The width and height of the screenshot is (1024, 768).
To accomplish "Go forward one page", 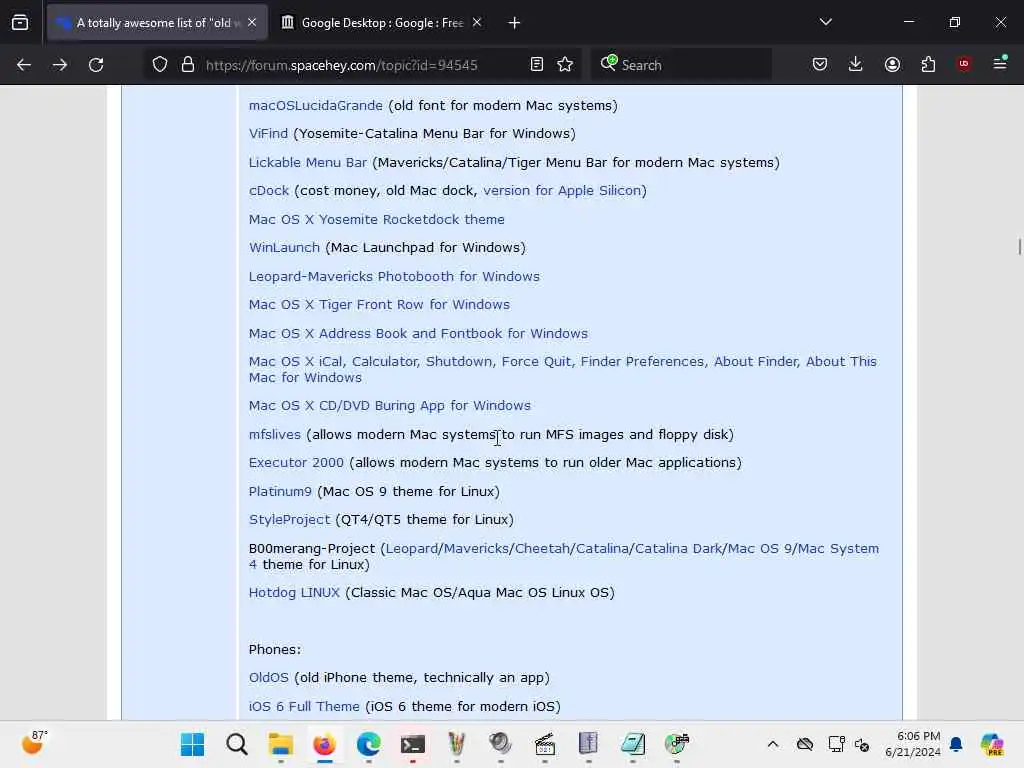I will [59, 65].
